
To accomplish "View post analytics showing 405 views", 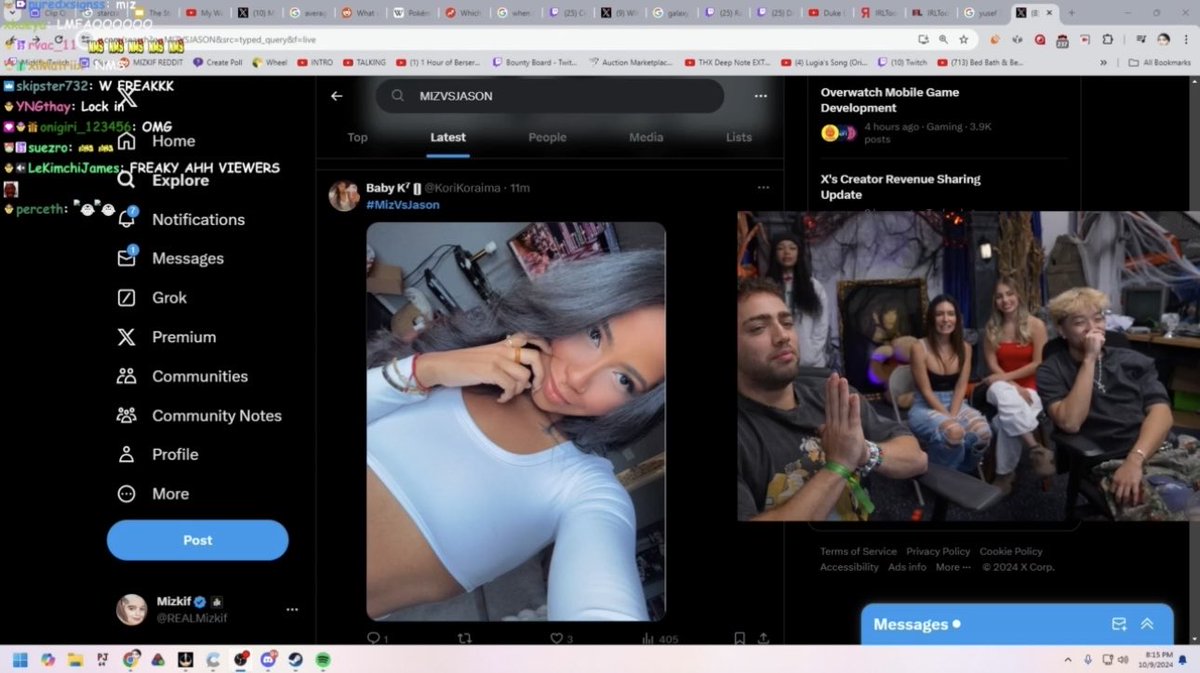I will [659, 638].
